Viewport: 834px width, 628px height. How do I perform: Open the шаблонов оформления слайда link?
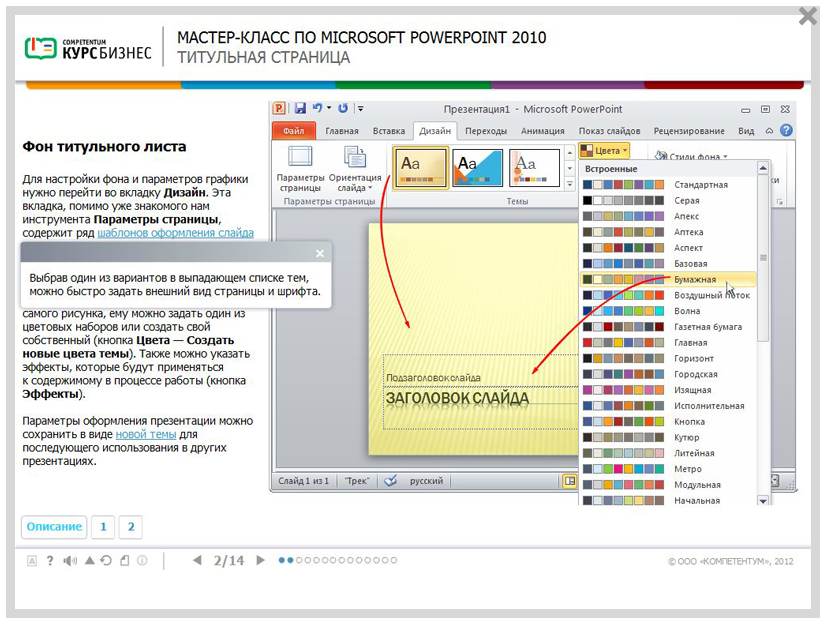[176, 233]
